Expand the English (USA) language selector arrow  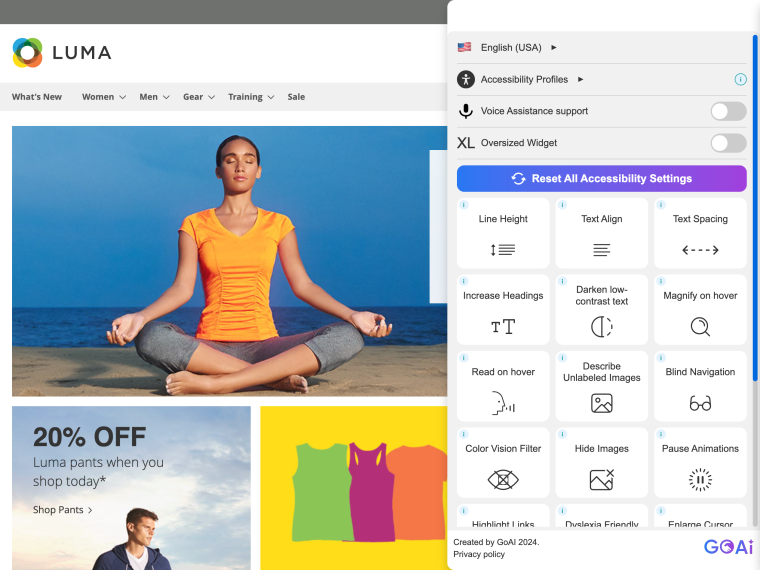[x=554, y=48]
